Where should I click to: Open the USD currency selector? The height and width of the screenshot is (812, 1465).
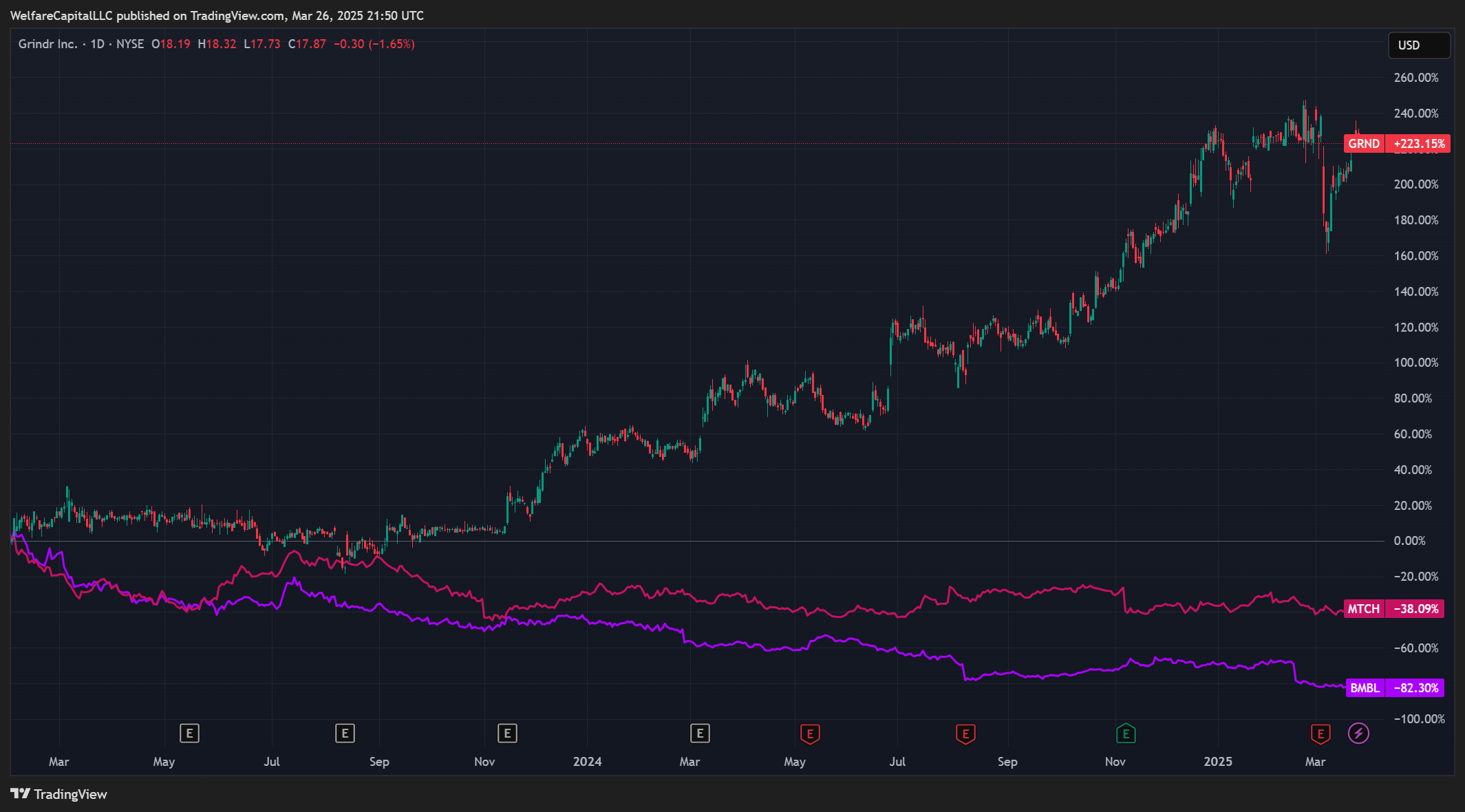point(1419,45)
